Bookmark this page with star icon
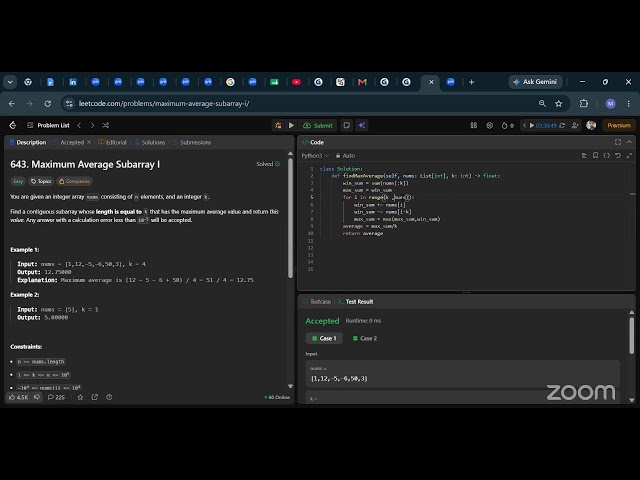 click(x=559, y=104)
